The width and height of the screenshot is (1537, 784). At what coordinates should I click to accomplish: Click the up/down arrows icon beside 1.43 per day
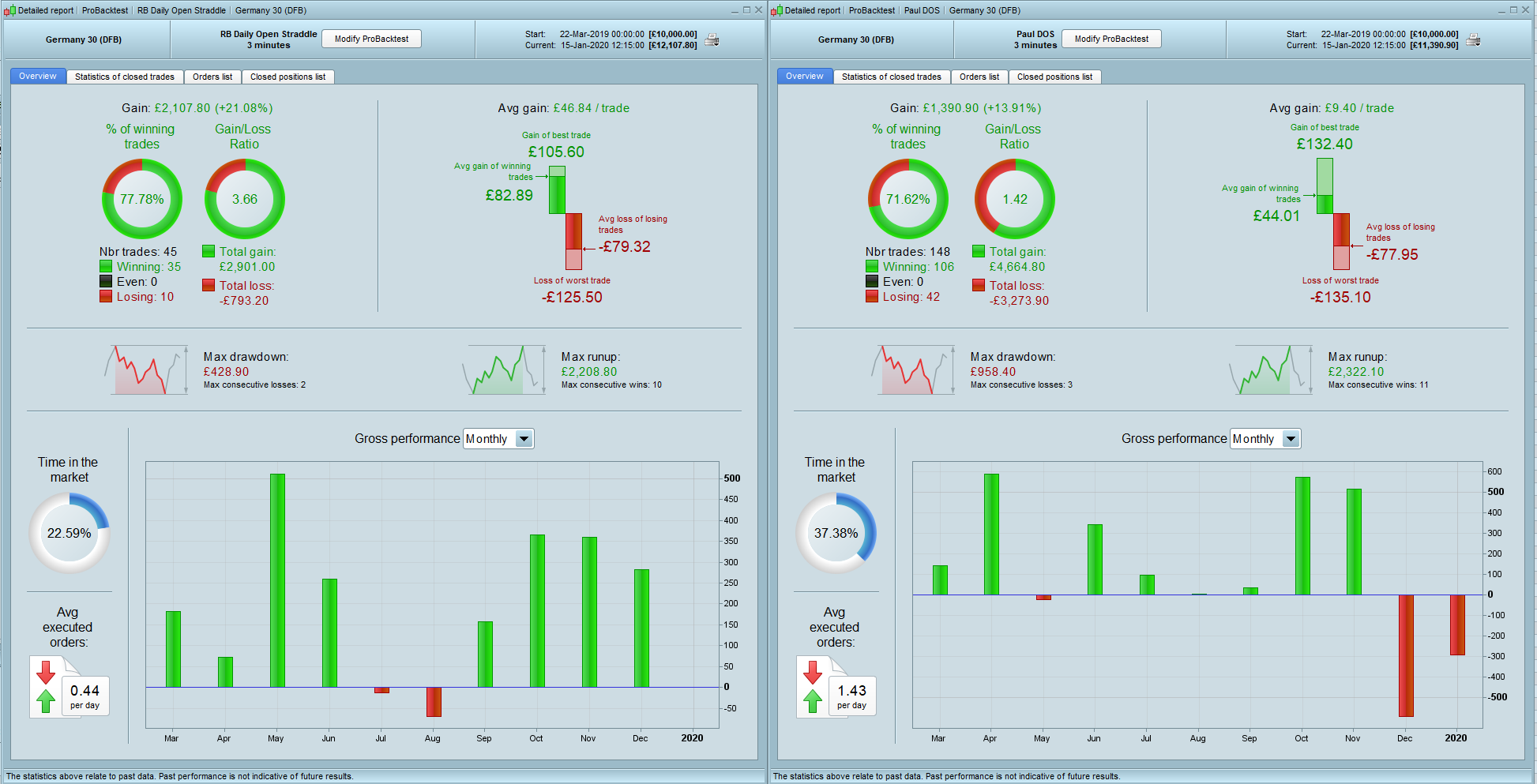(813, 686)
